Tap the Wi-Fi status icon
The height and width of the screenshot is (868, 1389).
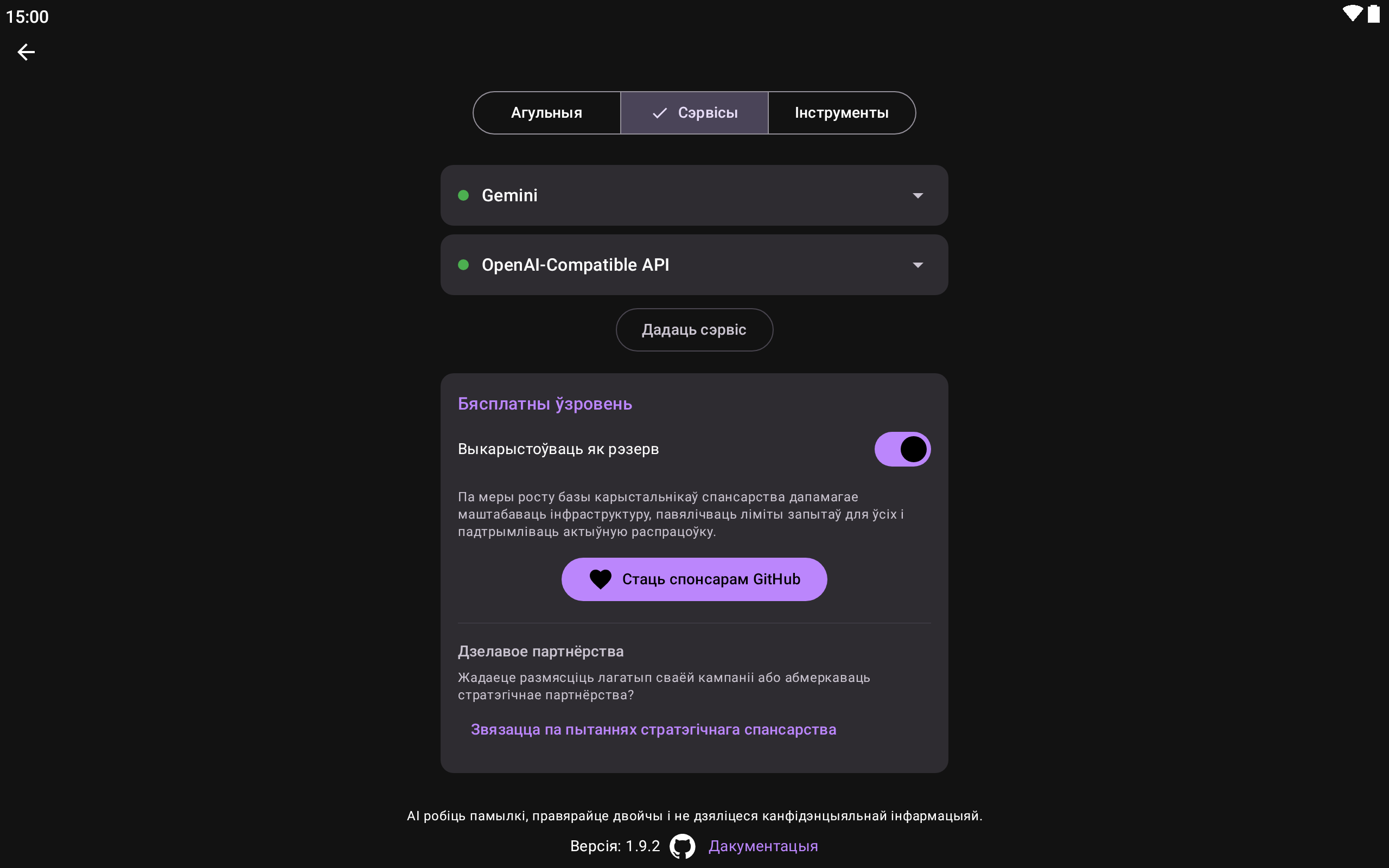(x=1352, y=14)
